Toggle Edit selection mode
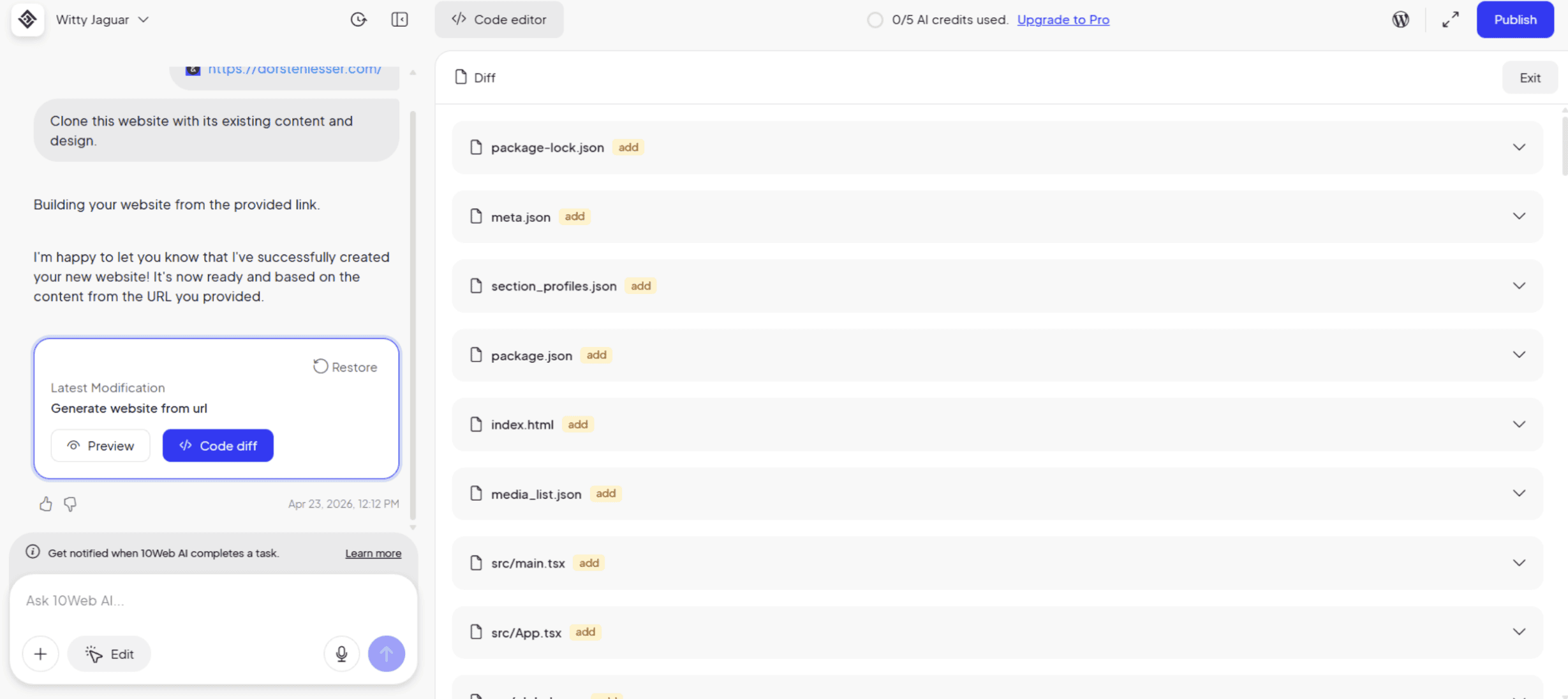1568x699 pixels. point(109,654)
